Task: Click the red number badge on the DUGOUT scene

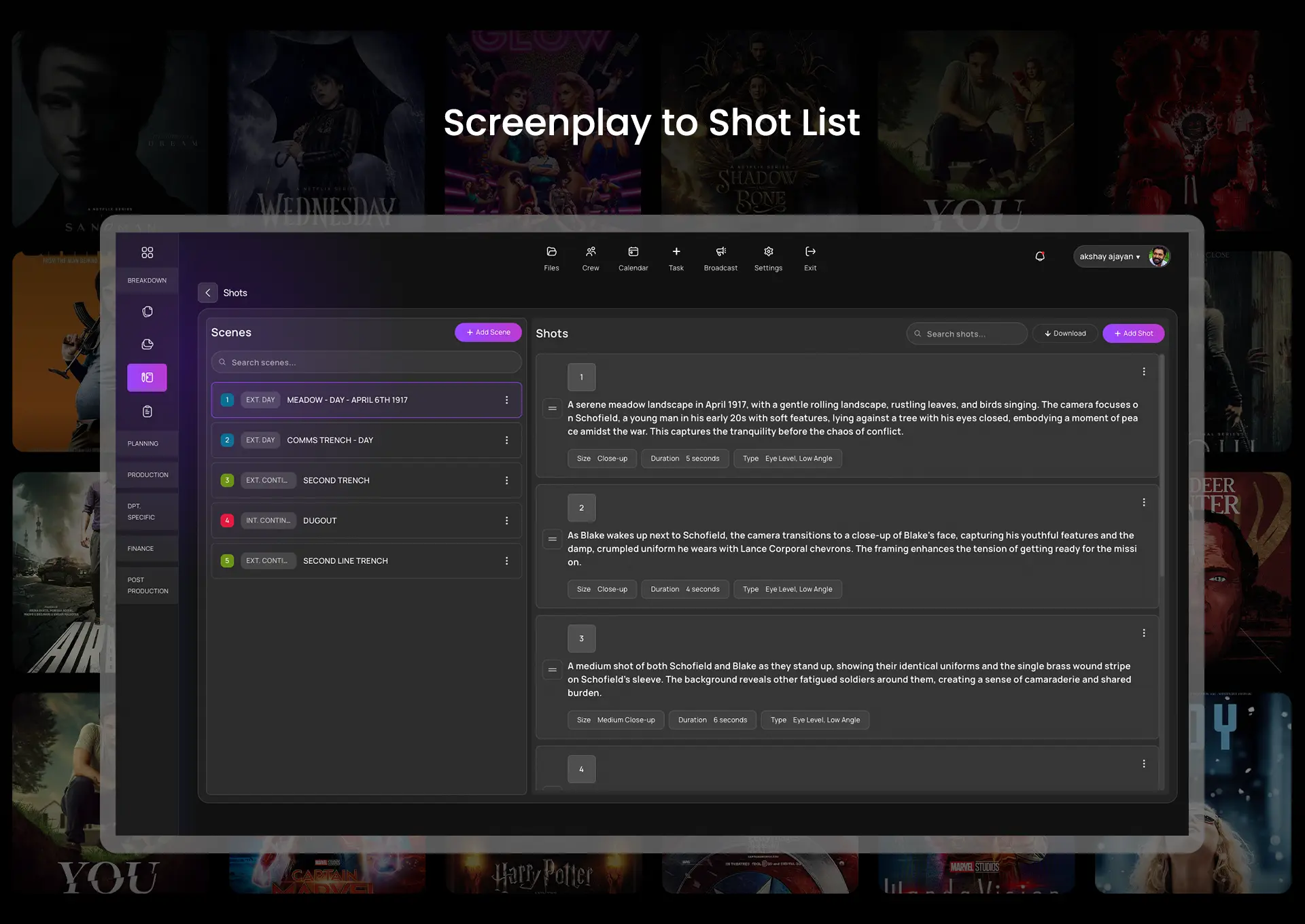Action: tap(227, 520)
